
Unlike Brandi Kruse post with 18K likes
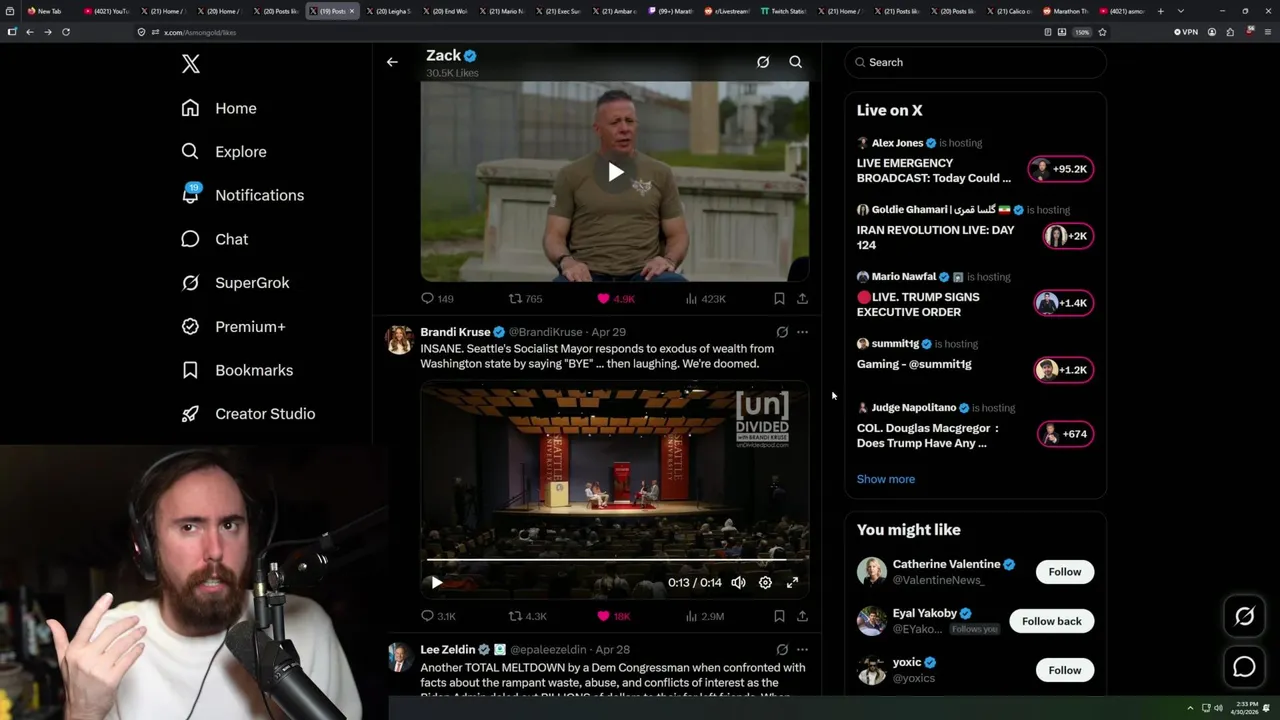613,616
